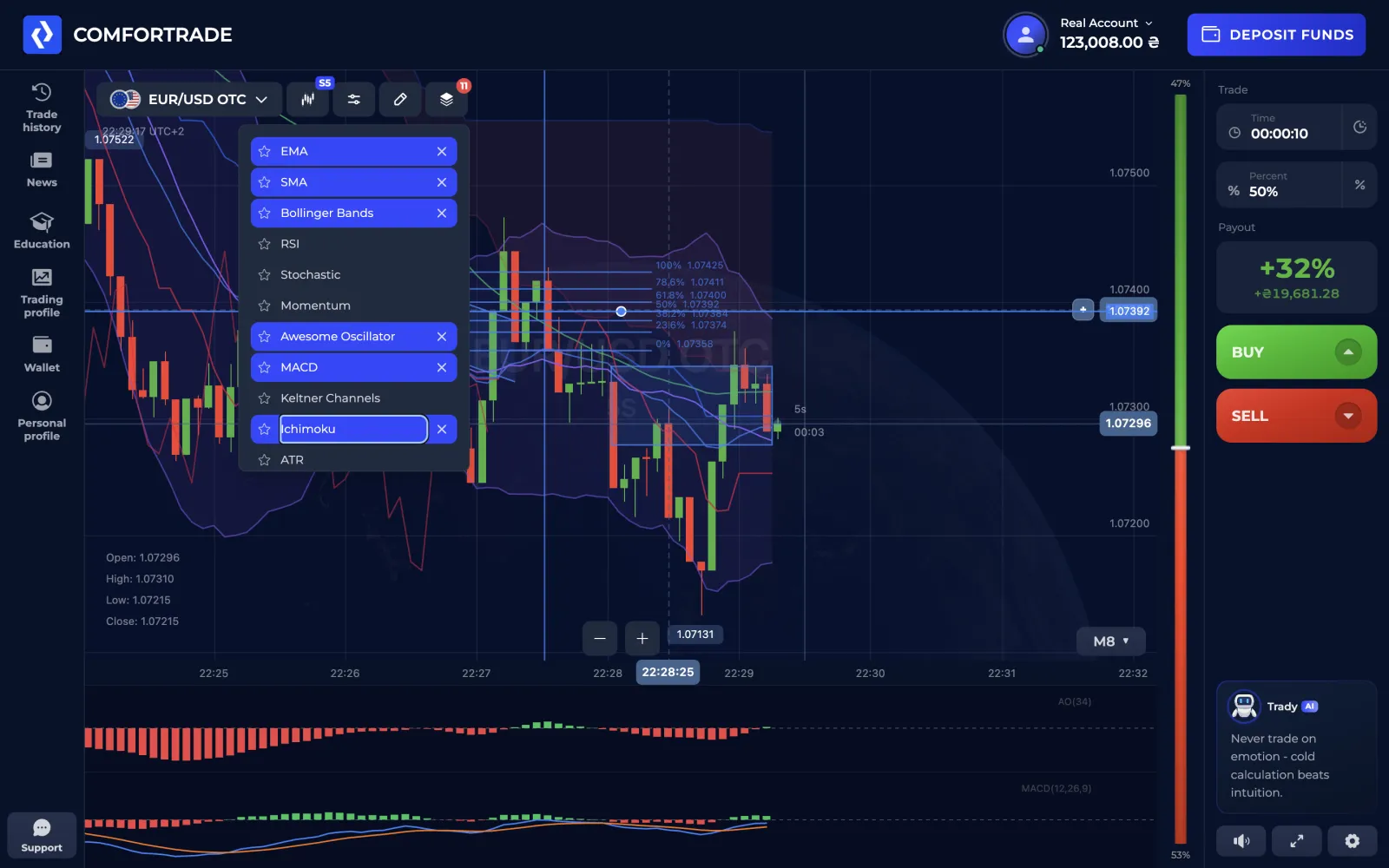Screen dimensions: 1389x868
Task: Open the M8 timeframe dropdown
Action: click(1111, 641)
